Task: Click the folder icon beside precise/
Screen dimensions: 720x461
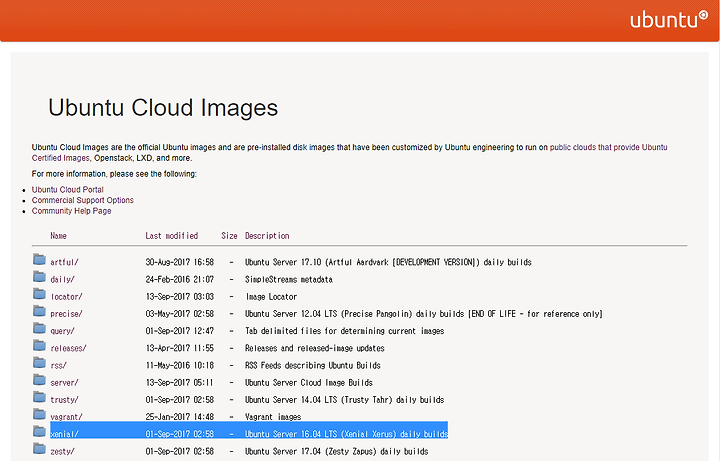Action: [x=39, y=311]
